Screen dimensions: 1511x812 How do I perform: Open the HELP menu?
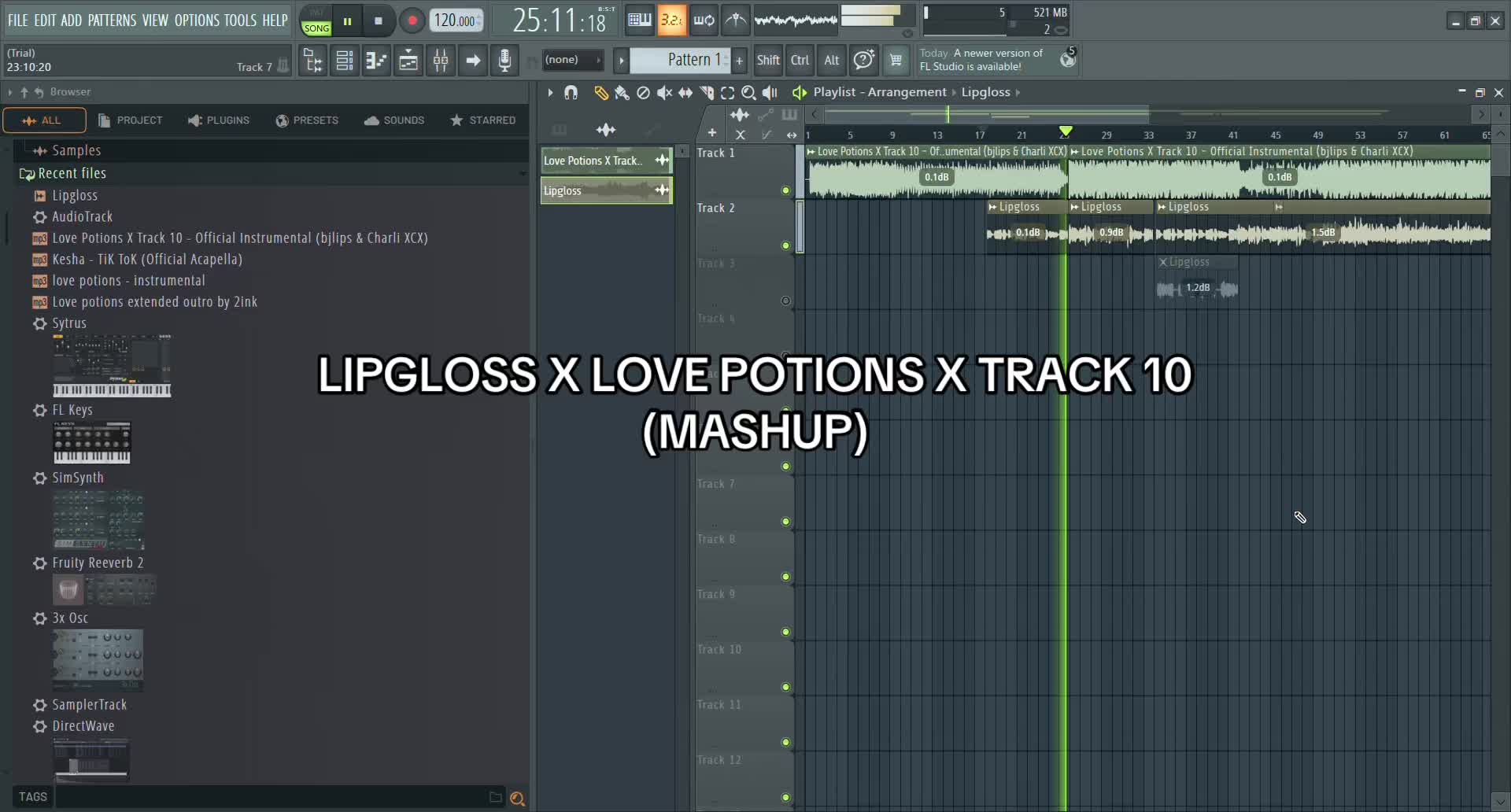tap(275, 20)
